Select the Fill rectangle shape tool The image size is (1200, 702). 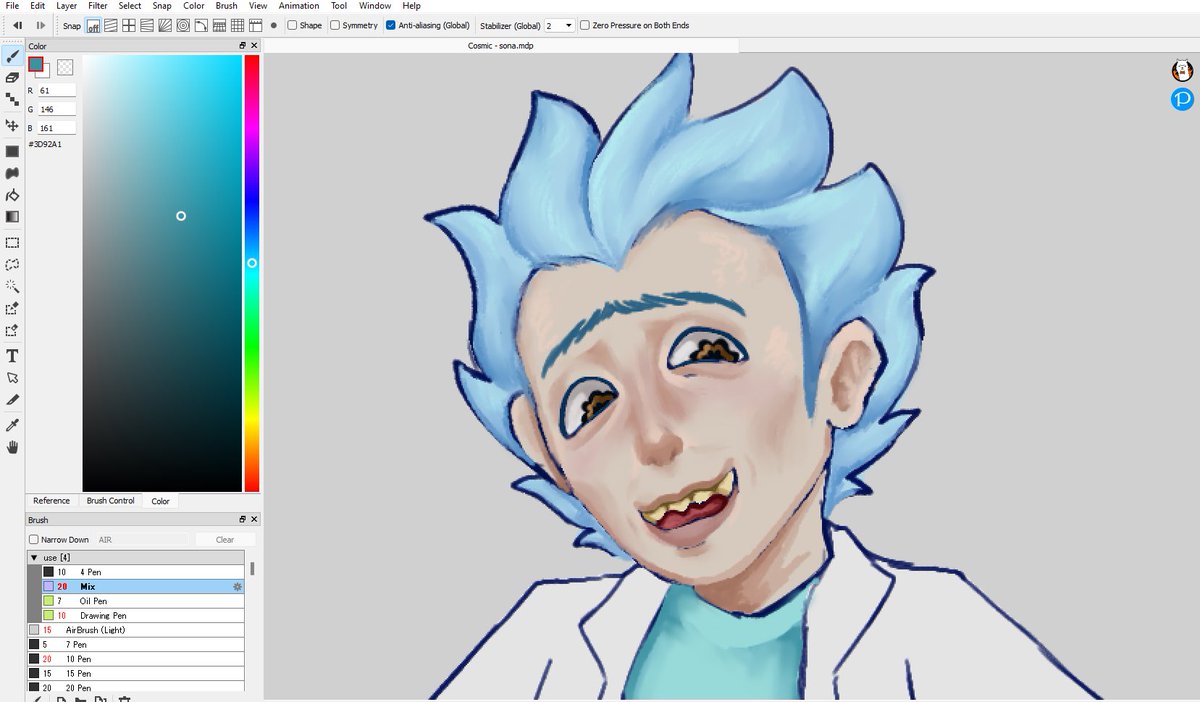[12, 151]
